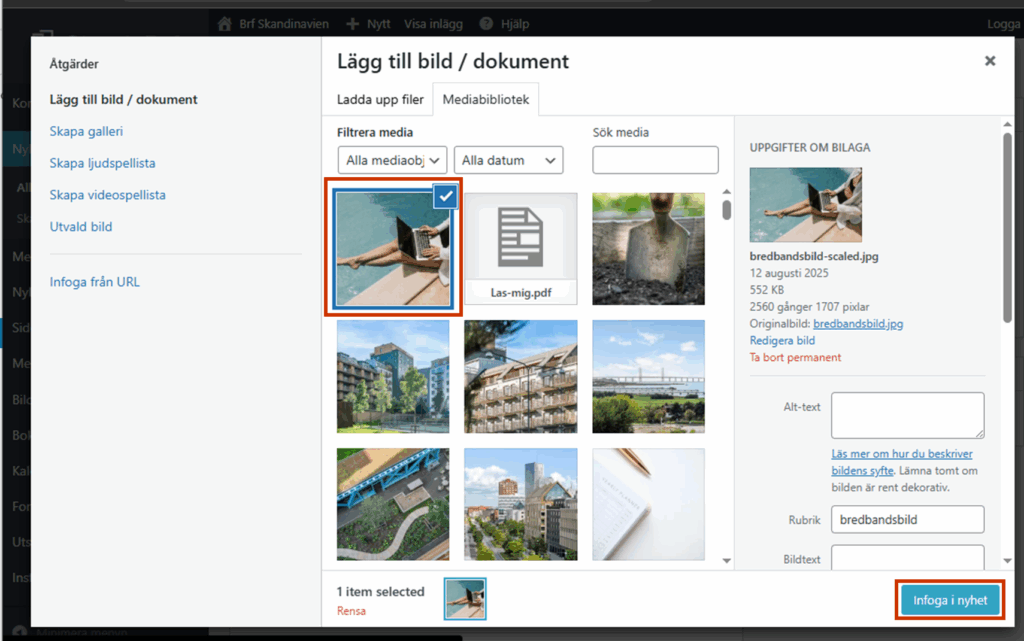Uncheck the selected laptop image checkmark
This screenshot has width=1024, height=641.
[x=446, y=196]
